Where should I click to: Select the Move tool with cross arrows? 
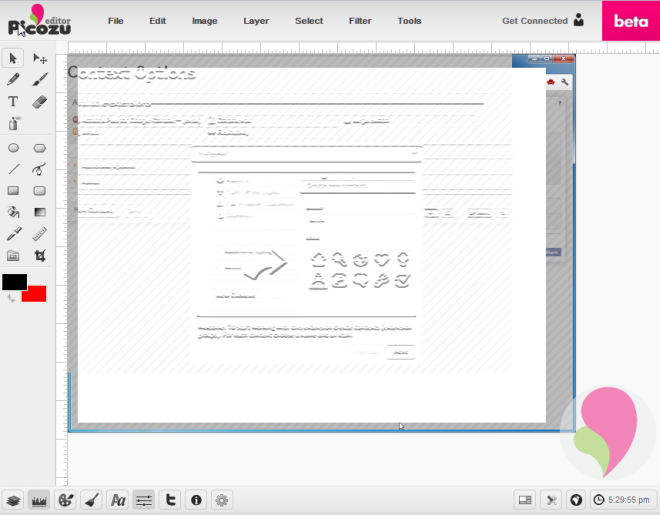(x=40, y=58)
